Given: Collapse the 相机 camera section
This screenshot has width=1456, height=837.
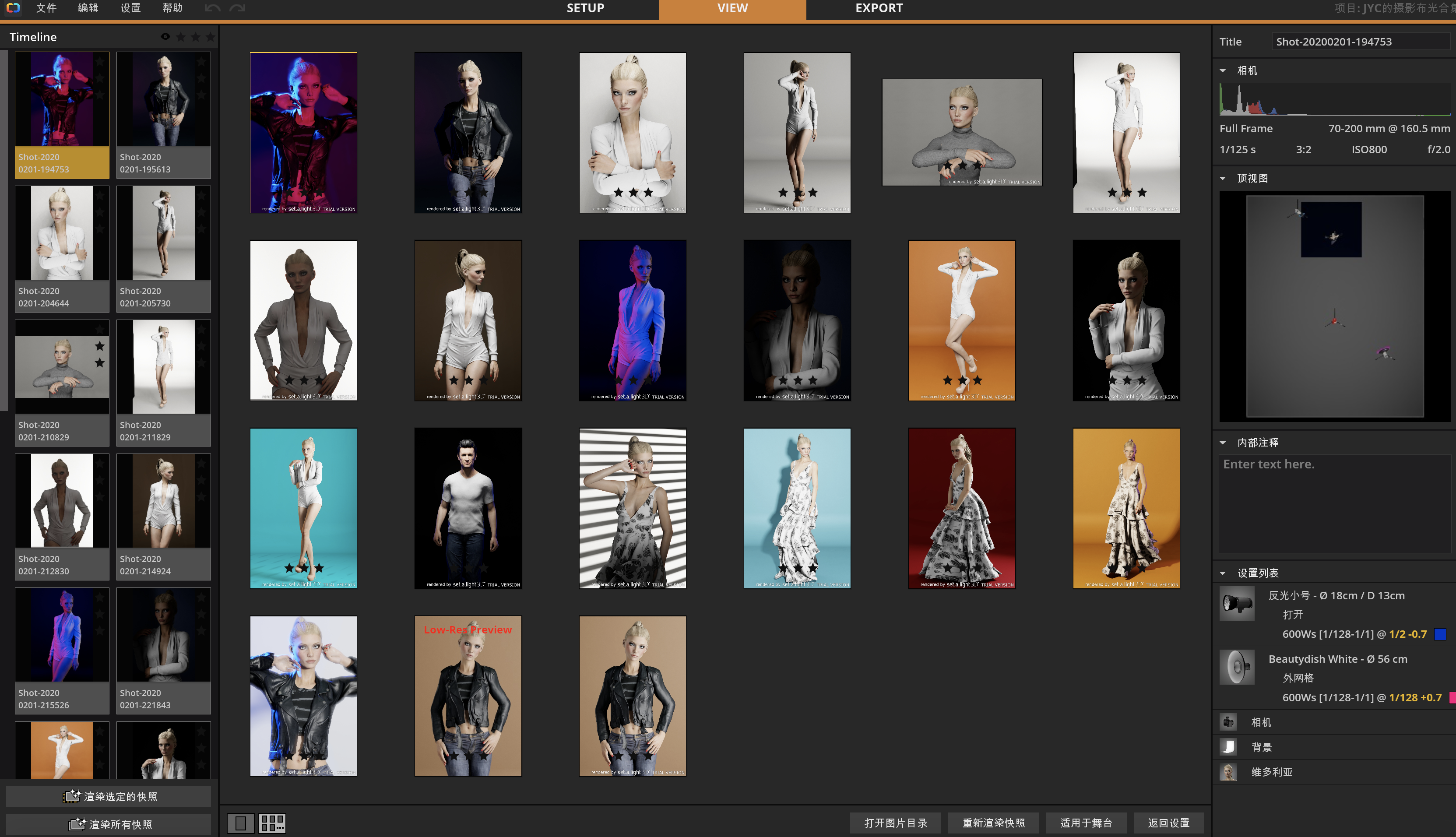Looking at the screenshot, I should coord(1223,71).
